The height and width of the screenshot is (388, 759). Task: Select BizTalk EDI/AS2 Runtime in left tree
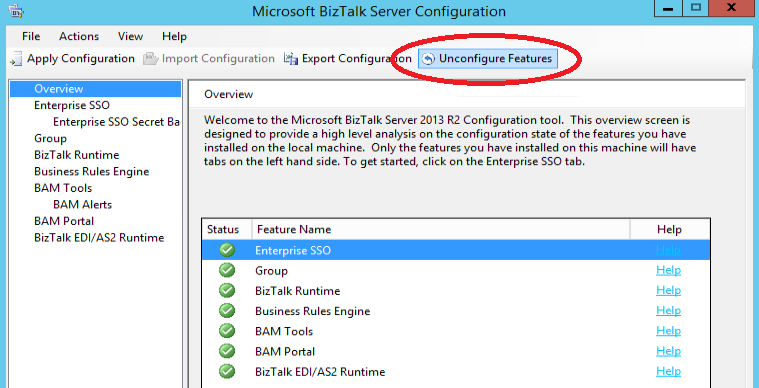click(x=99, y=238)
